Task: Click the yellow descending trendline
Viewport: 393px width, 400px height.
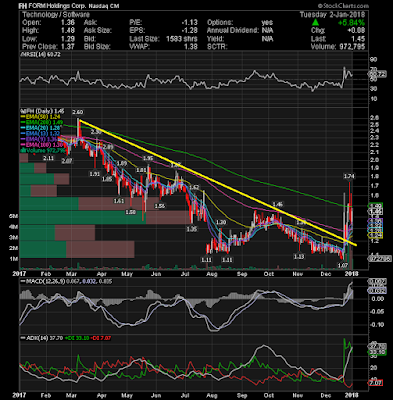Action: [x=218, y=183]
